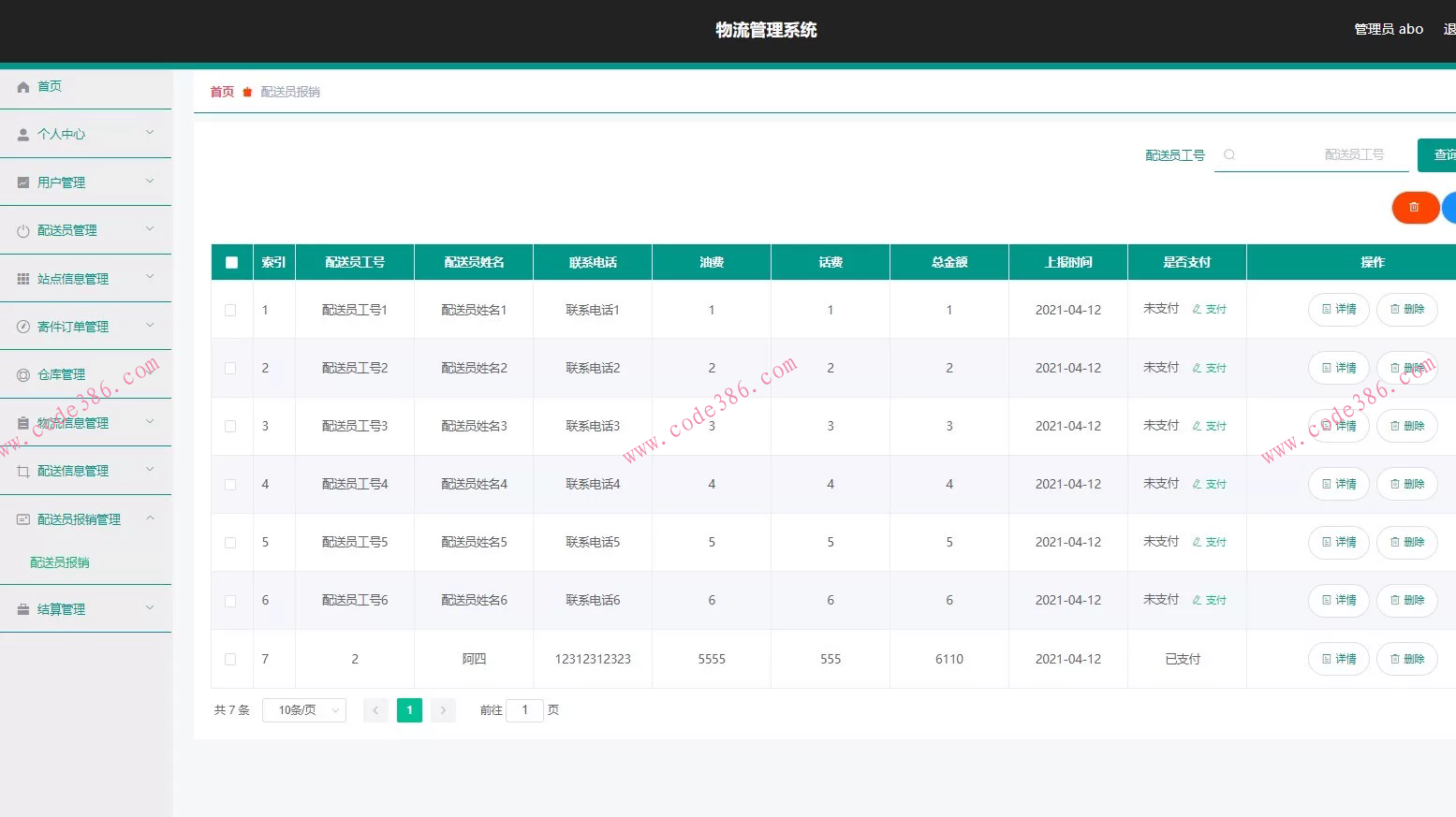
Task: Open the 仓库管理 sidebar menu
Action: [85, 374]
